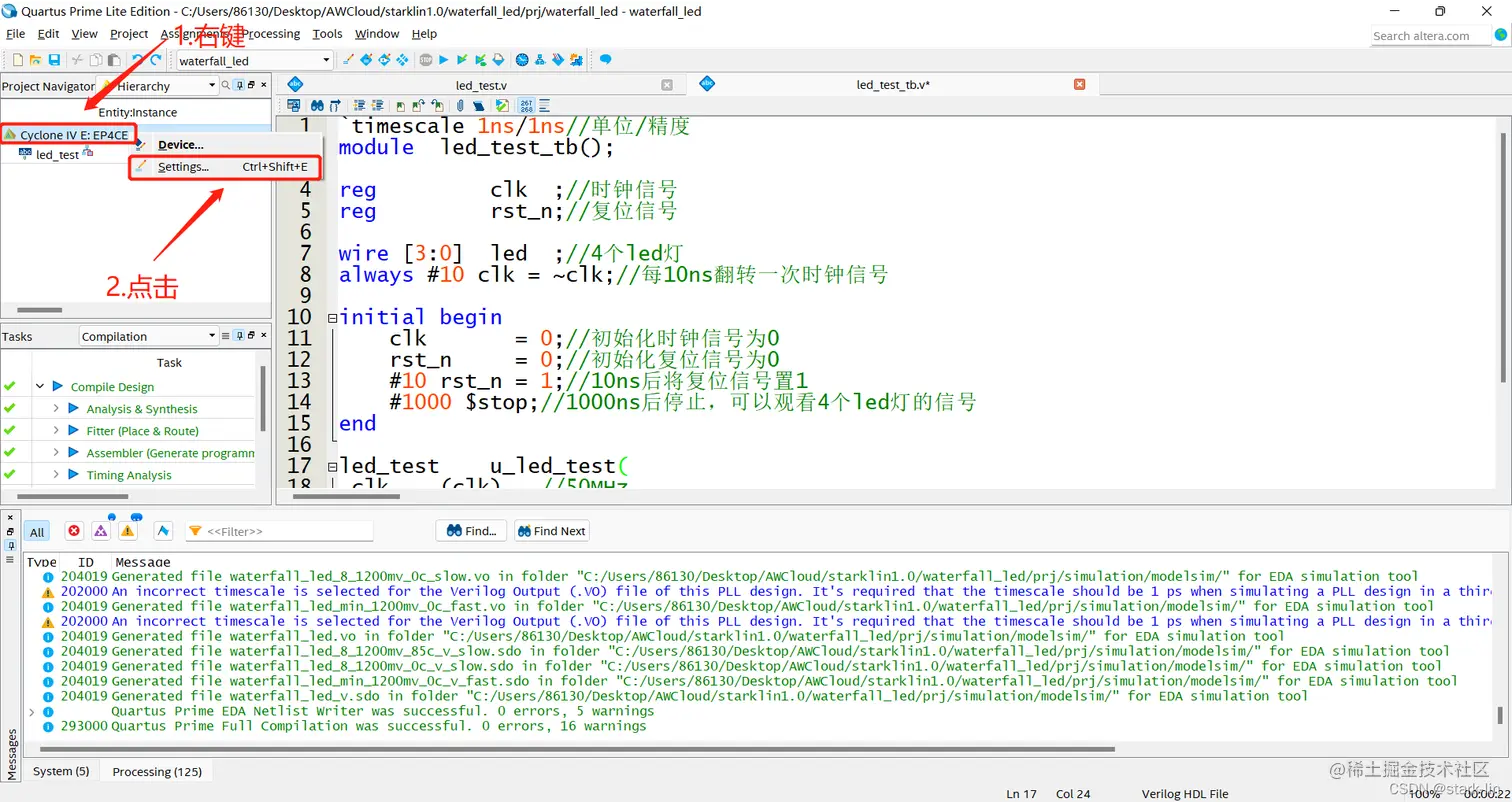Show warning messages yellow triangle filter
The image size is (1512, 802).
pyautogui.click(x=127, y=531)
